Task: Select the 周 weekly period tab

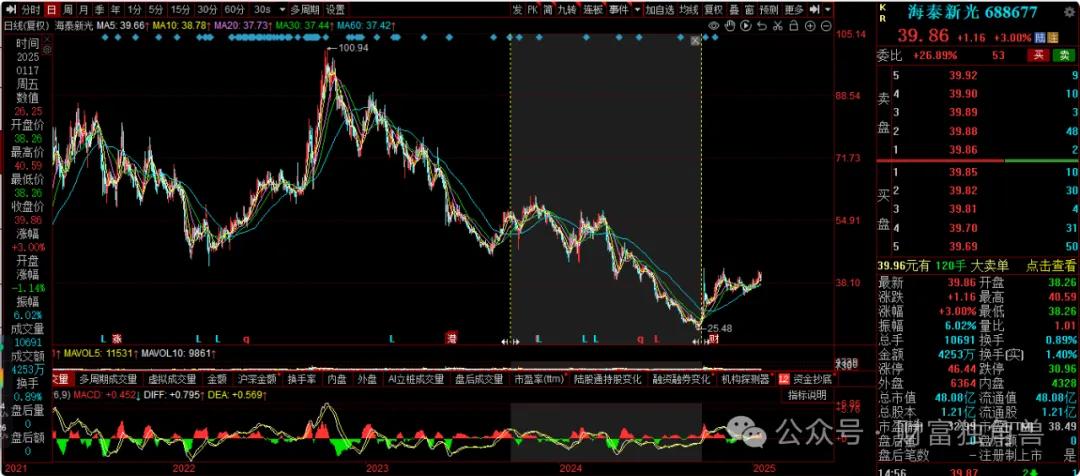Action: tap(68, 10)
